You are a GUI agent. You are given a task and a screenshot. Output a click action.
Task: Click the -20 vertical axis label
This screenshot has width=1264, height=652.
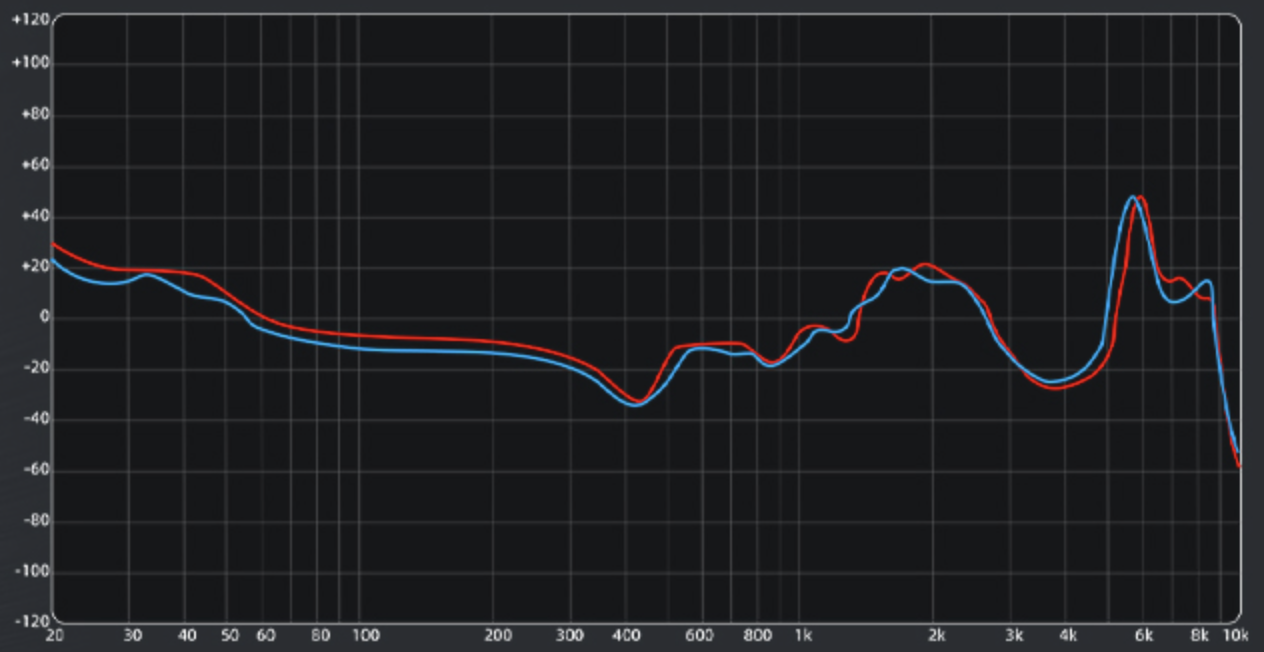(36, 369)
